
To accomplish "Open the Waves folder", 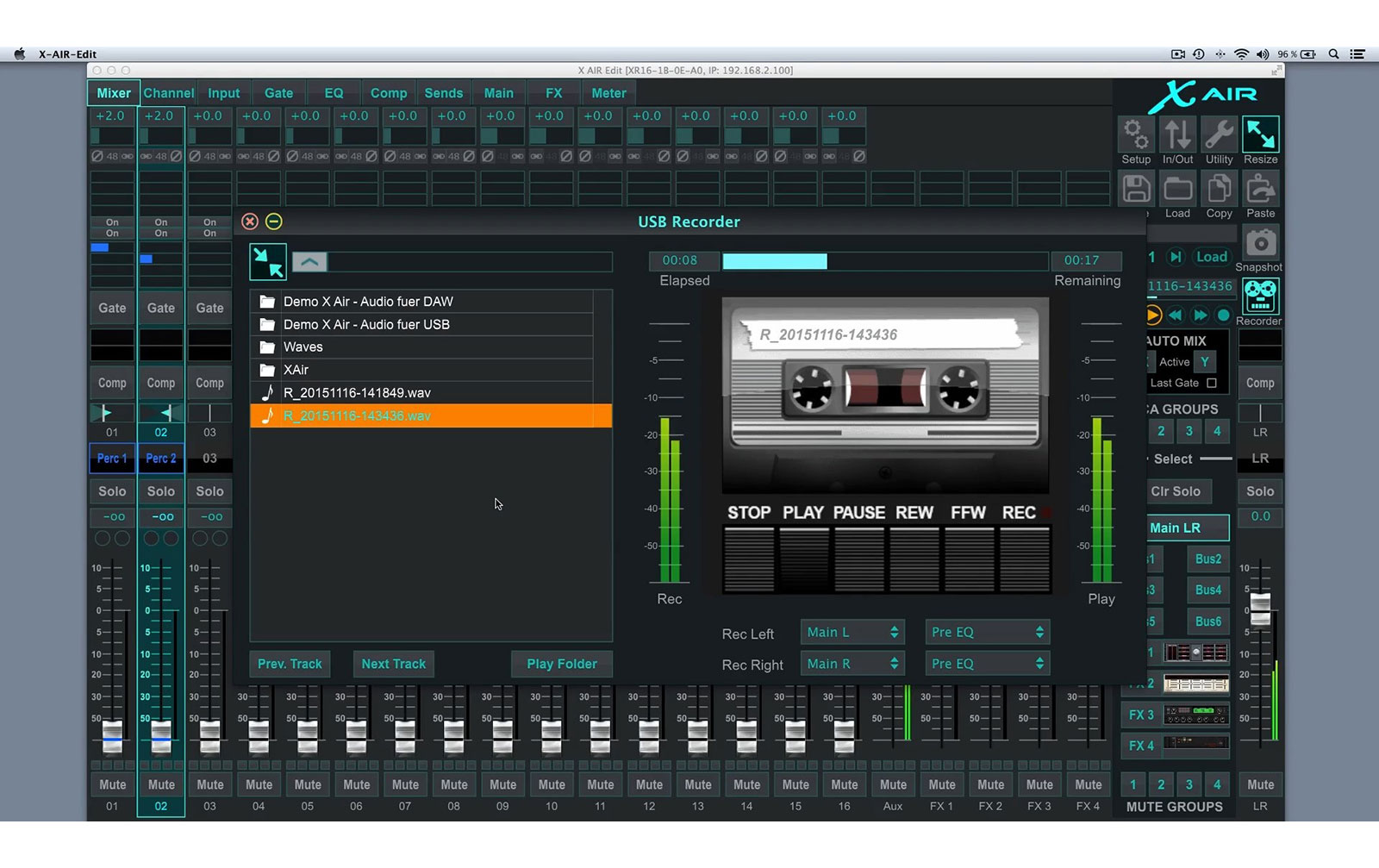I will tap(421, 347).
